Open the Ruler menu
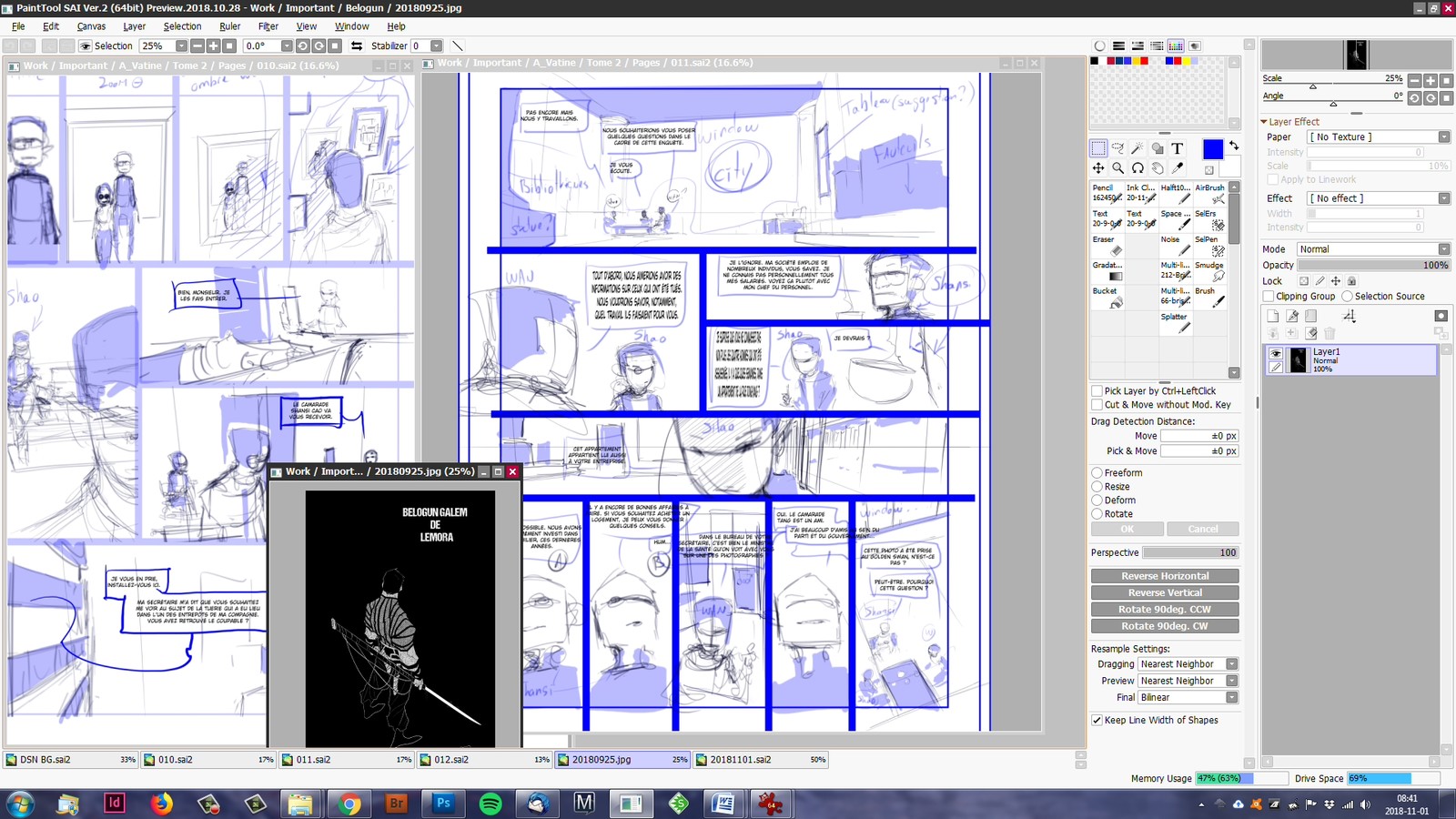The height and width of the screenshot is (819, 1456). (x=229, y=26)
